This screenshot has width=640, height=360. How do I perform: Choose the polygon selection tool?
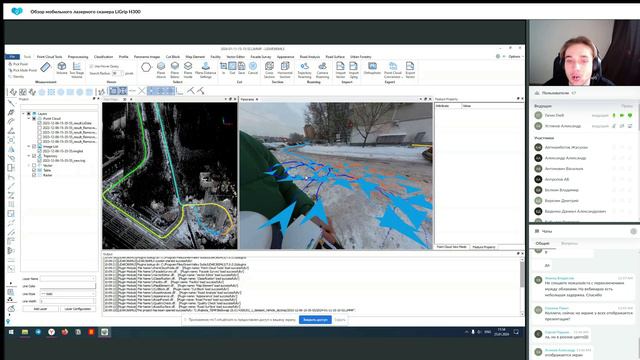pyautogui.click(x=146, y=67)
